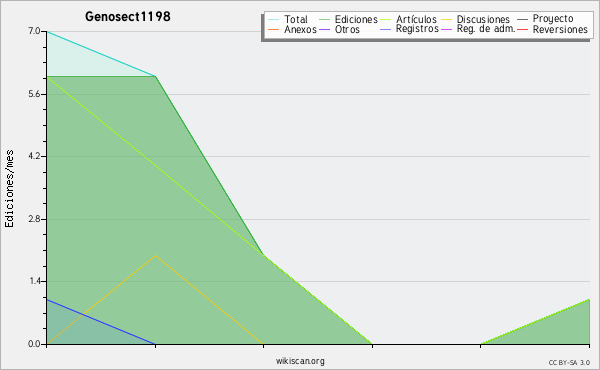Click the yellow Discusiones line peak
600x370 pixels.
click(155, 255)
